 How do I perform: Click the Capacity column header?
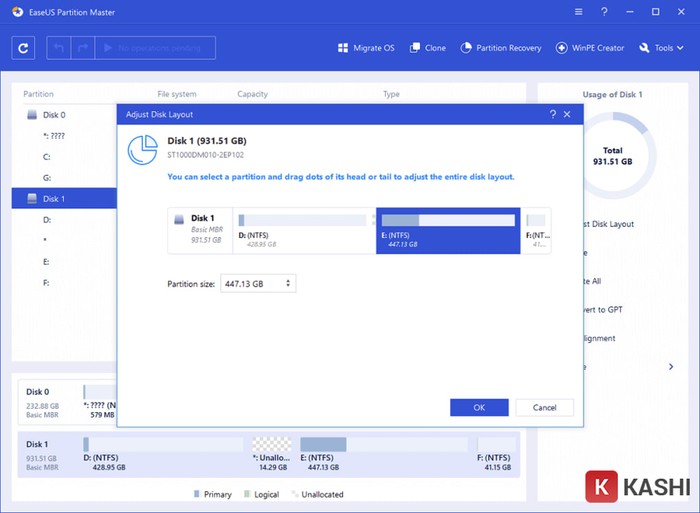(x=252, y=94)
